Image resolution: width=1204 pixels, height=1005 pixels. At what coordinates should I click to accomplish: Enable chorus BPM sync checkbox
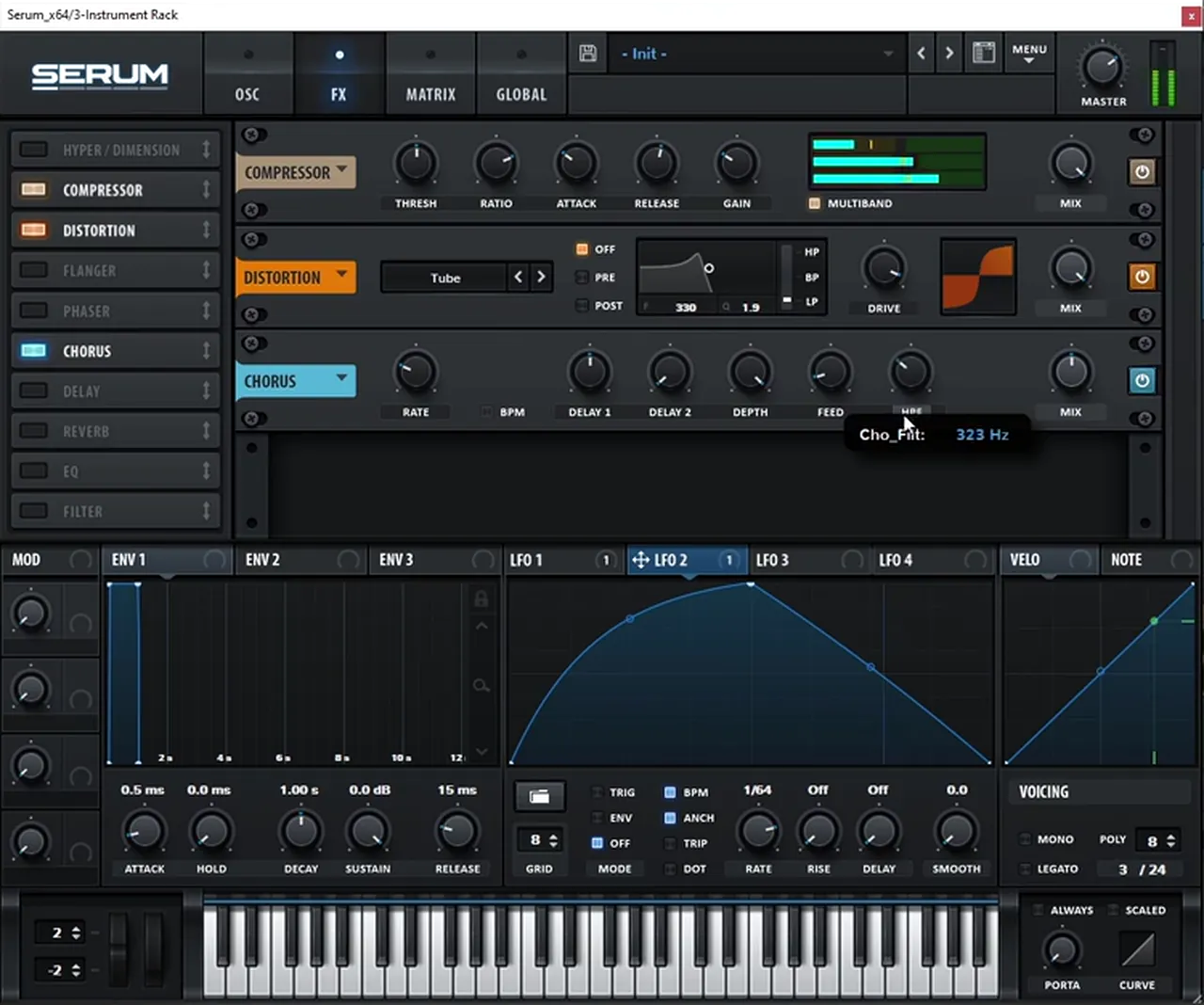point(486,412)
